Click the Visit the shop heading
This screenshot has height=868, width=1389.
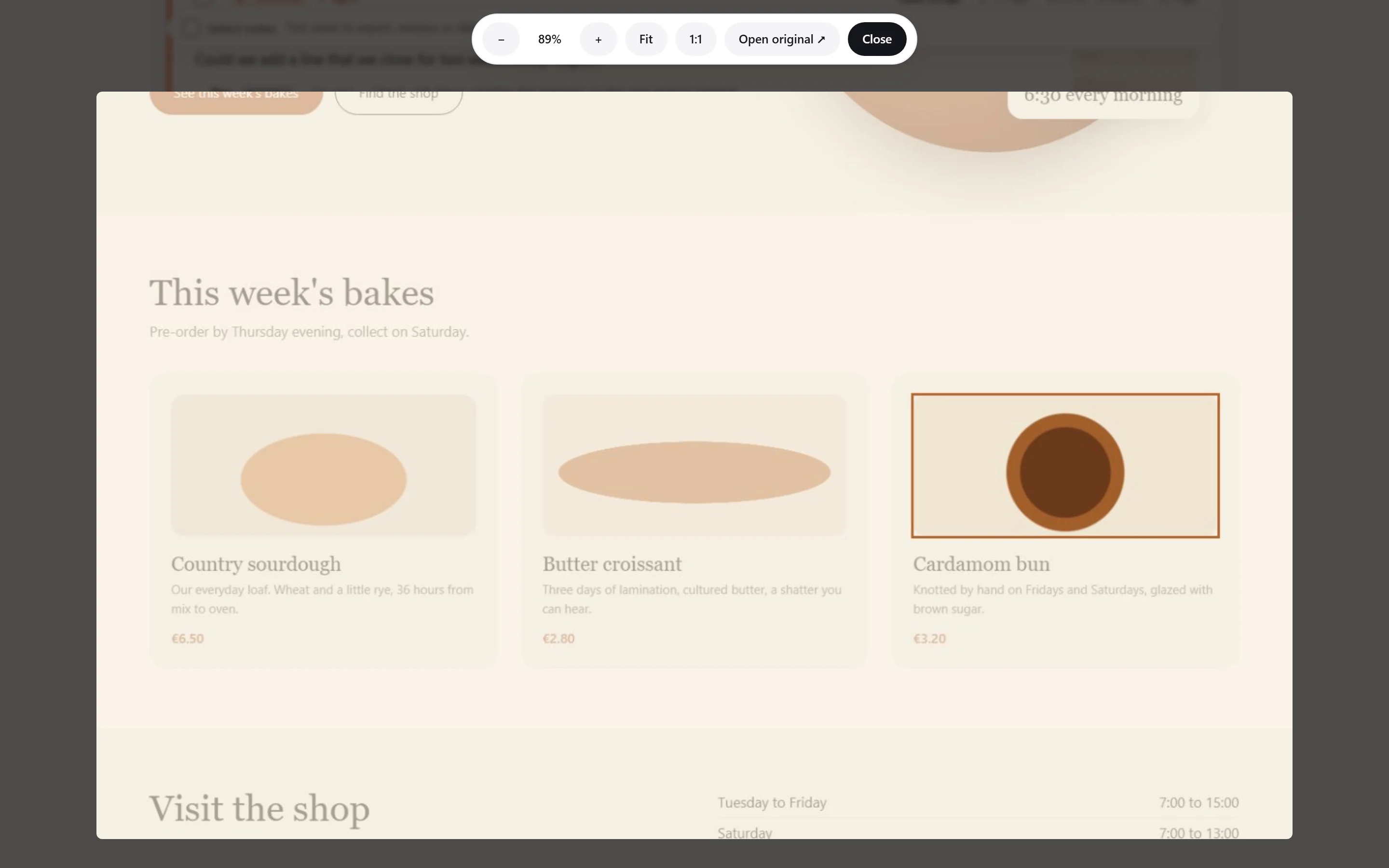click(259, 808)
